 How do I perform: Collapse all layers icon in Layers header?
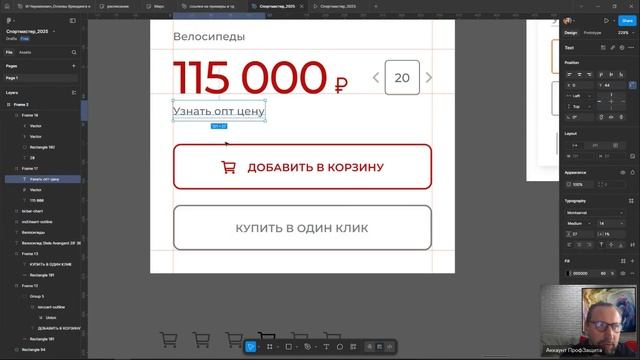(74, 93)
